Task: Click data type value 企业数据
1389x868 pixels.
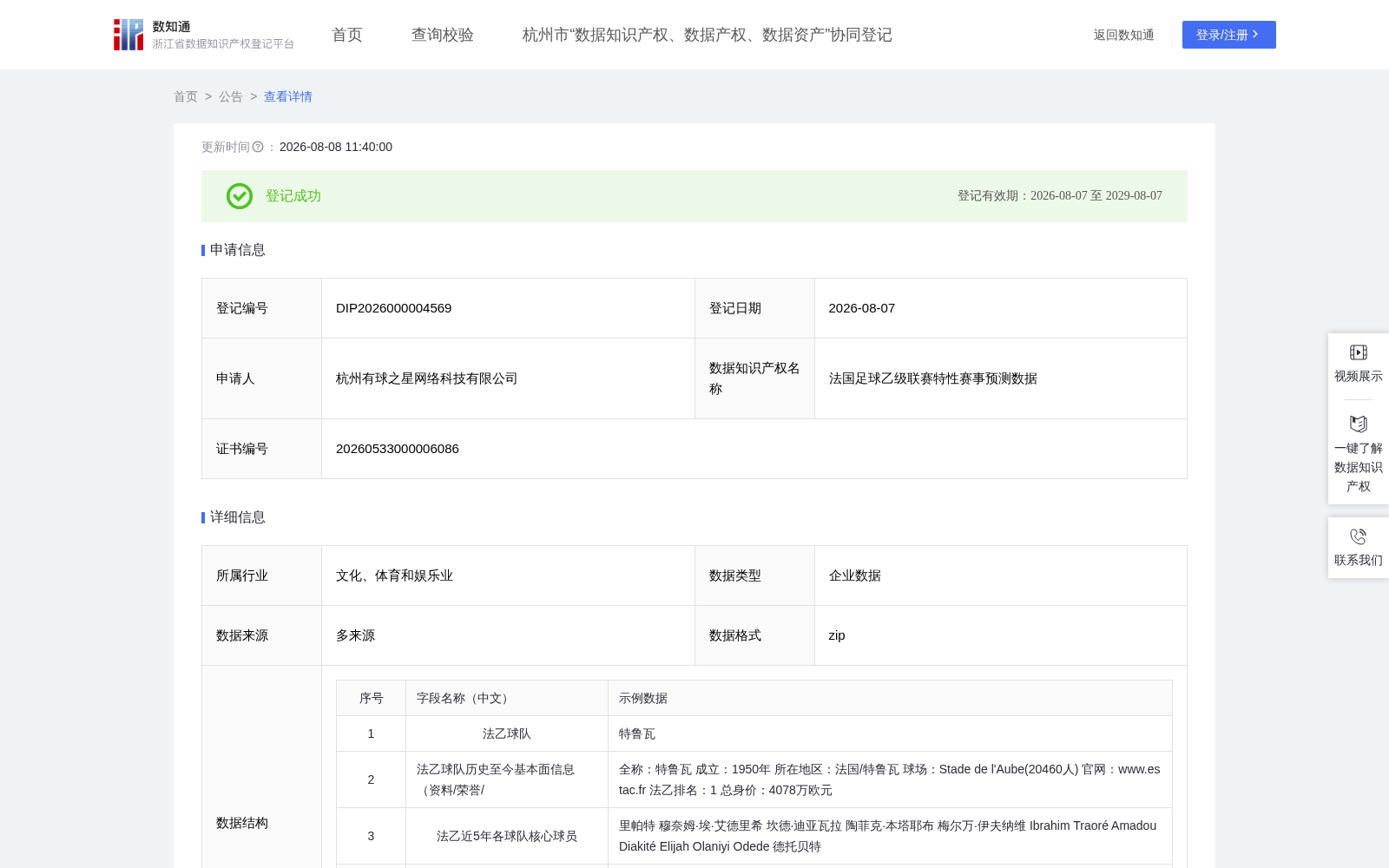Action: tap(855, 575)
